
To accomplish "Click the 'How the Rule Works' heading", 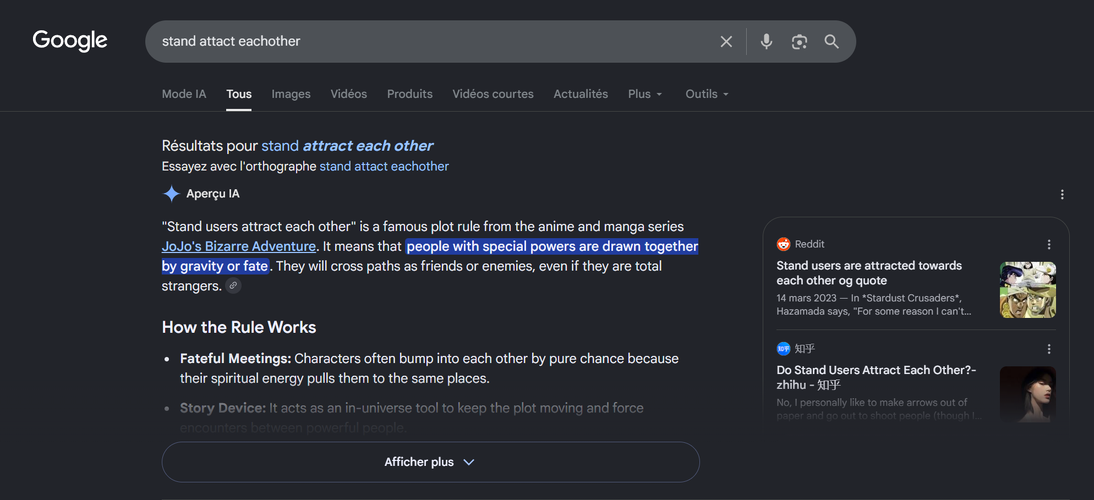I will pos(239,327).
